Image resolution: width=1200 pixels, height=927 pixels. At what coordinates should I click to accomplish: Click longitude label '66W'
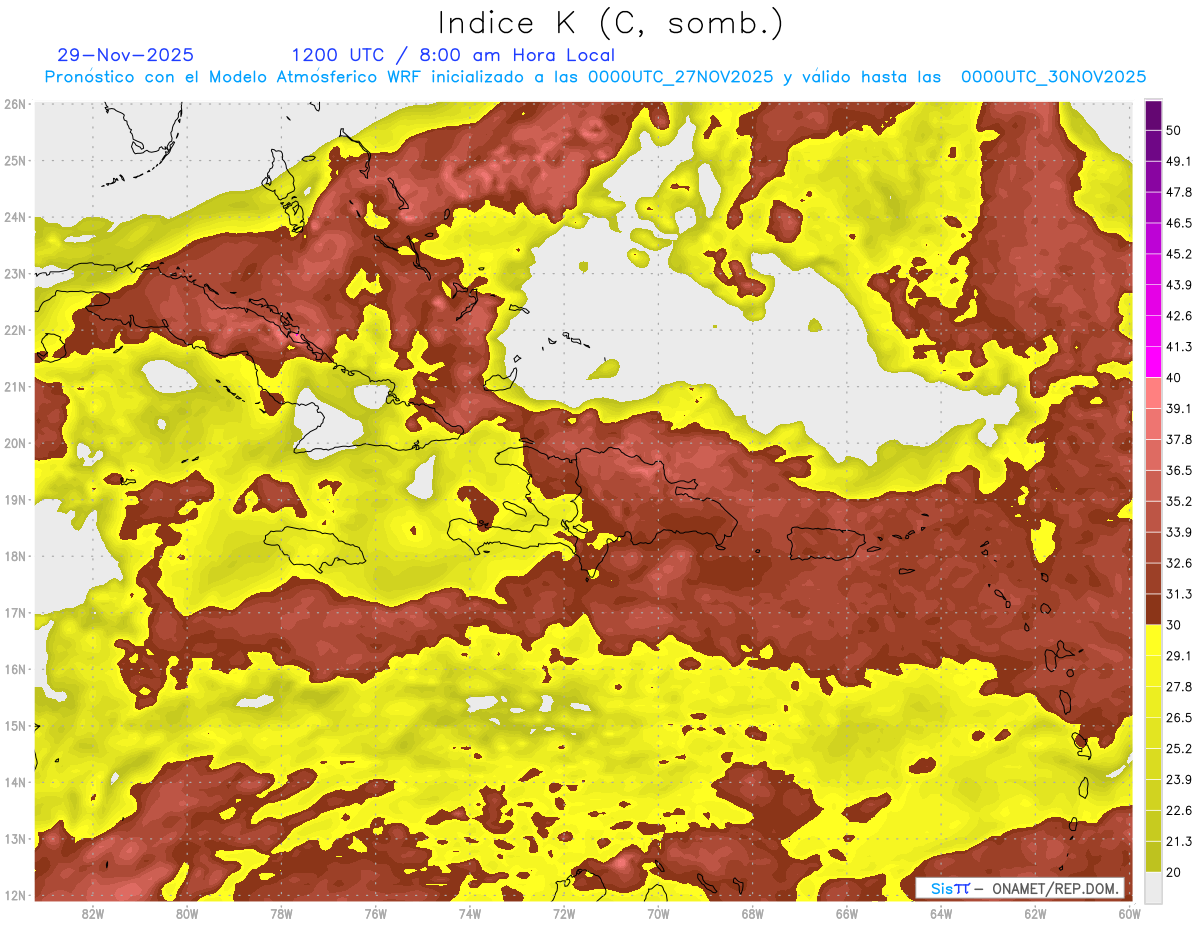point(847,914)
